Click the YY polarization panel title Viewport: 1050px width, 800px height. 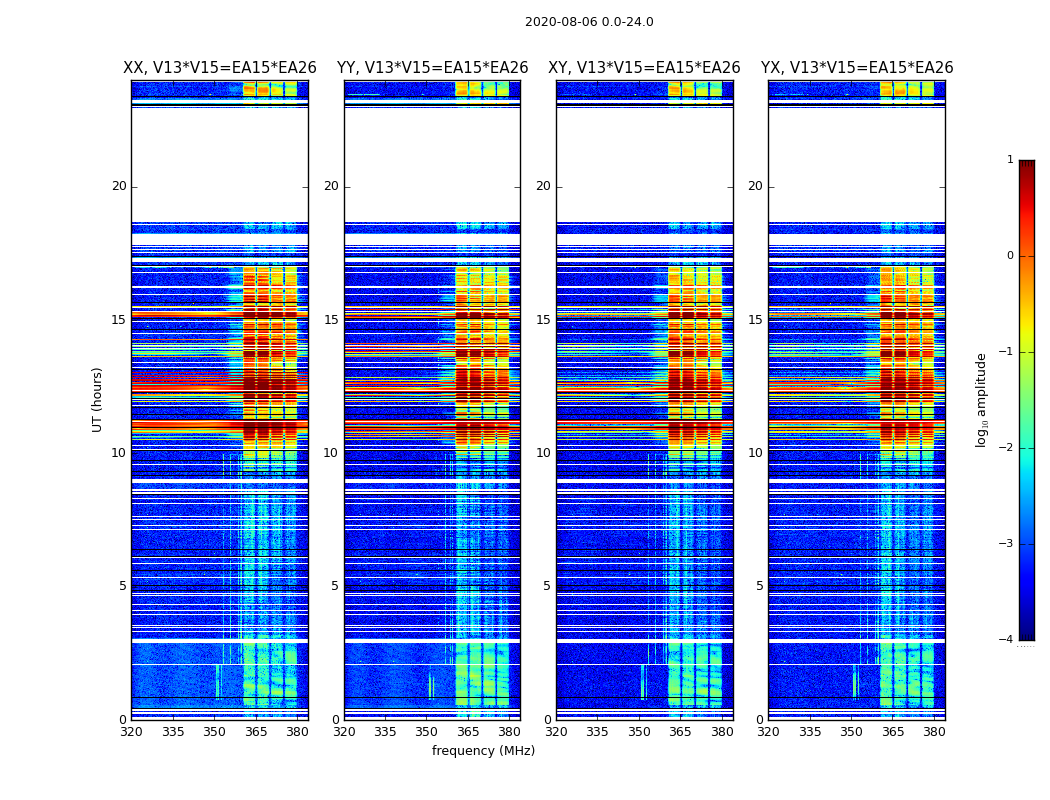tap(433, 68)
